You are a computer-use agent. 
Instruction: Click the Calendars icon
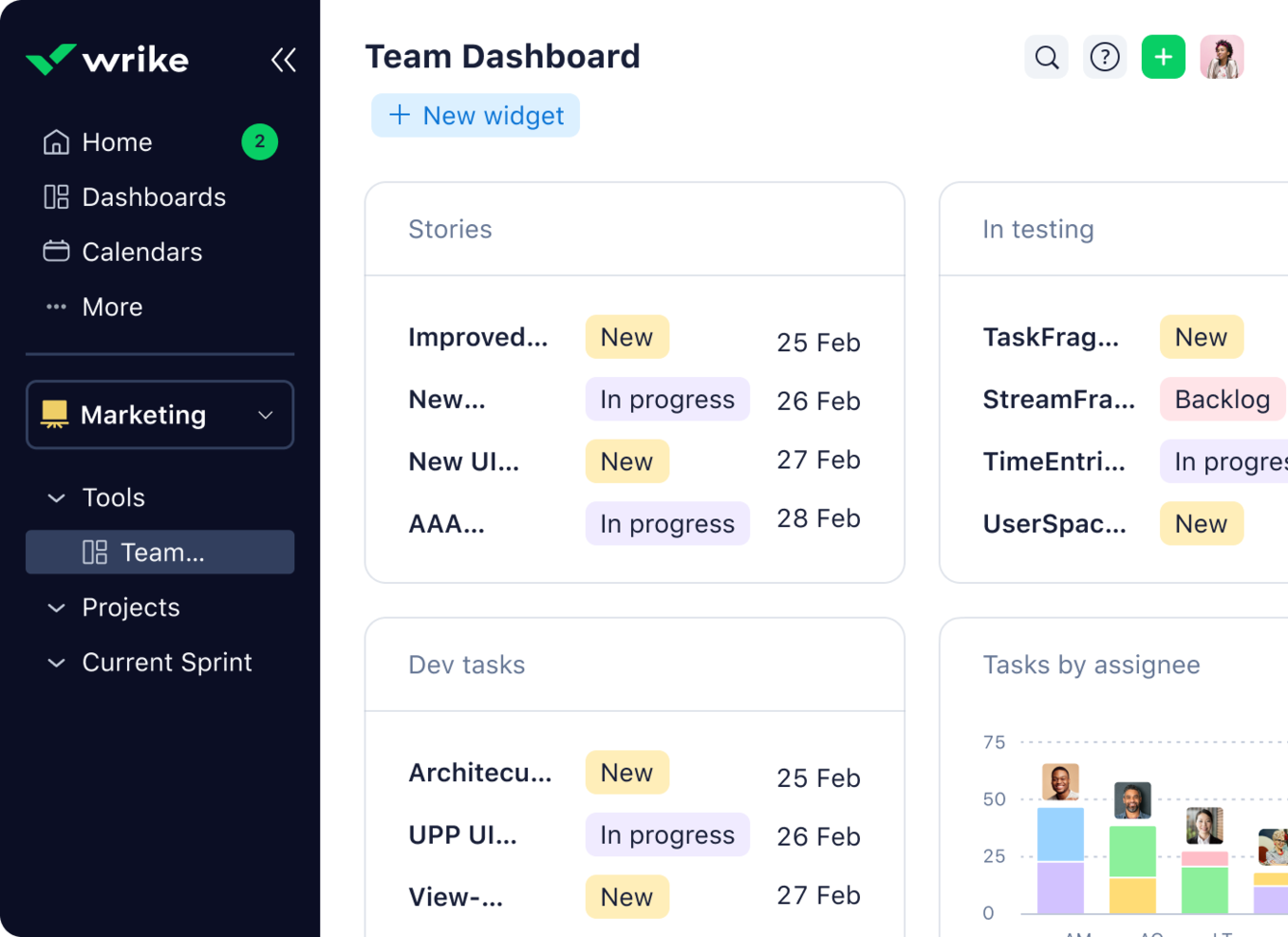coord(55,252)
